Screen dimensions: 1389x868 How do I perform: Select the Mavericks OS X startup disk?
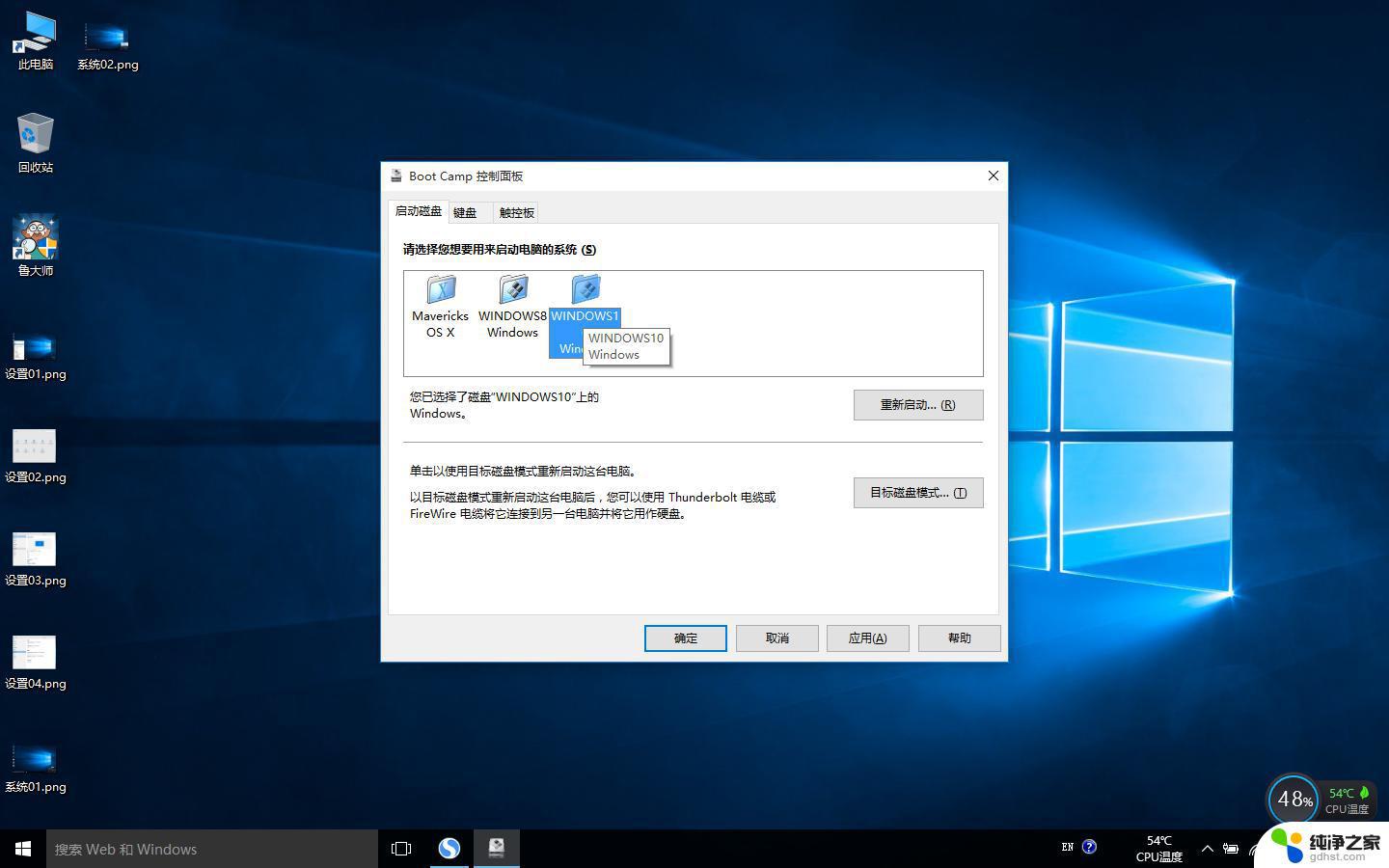(x=441, y=306)
